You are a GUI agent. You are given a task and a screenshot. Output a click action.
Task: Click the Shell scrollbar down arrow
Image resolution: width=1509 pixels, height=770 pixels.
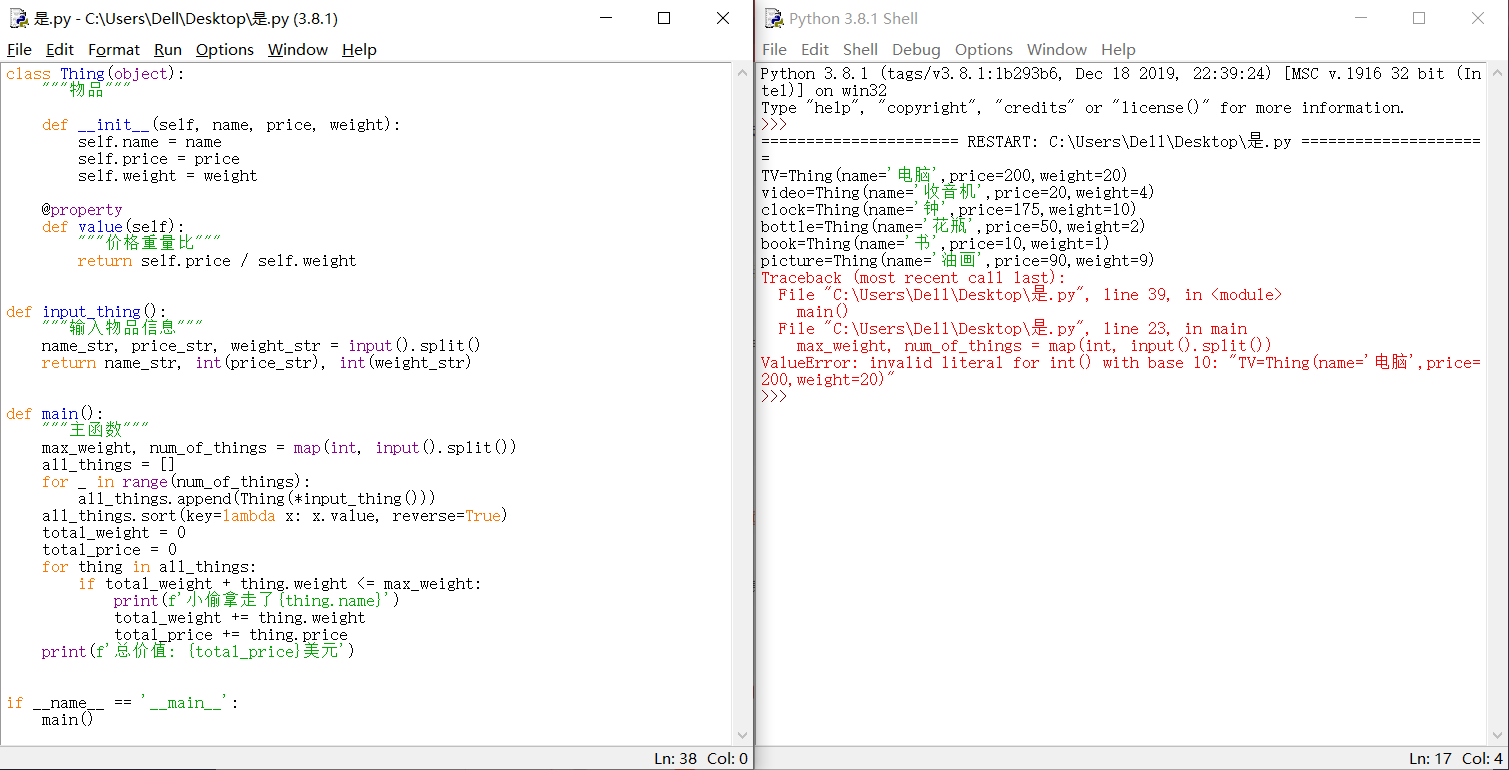1497,736
